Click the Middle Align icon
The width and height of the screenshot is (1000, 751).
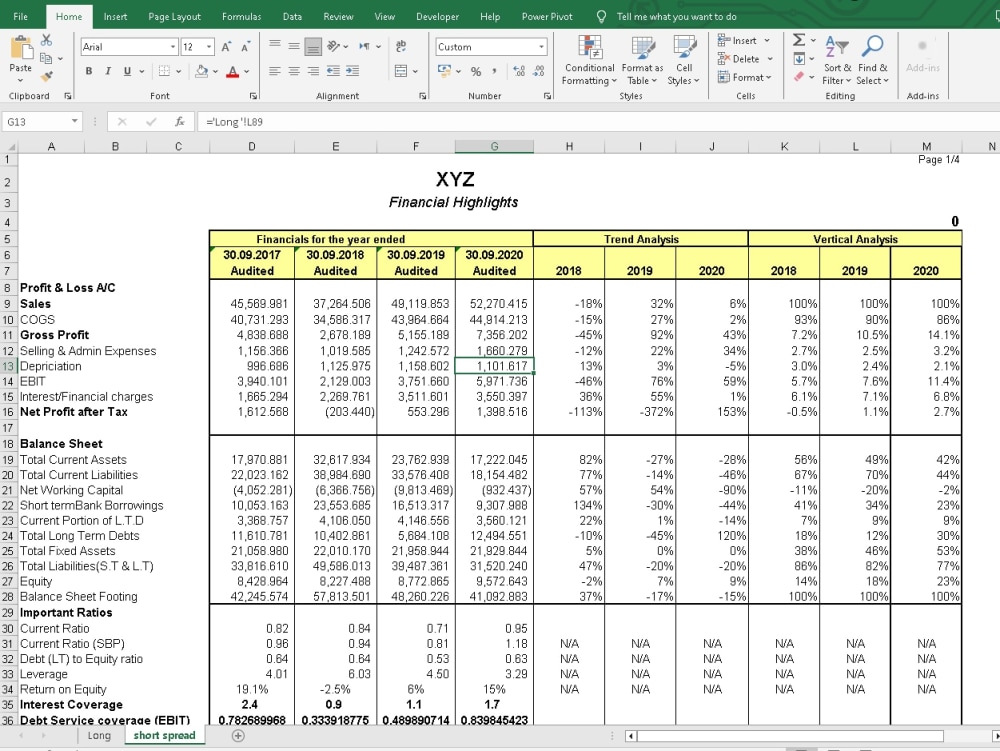294,46
